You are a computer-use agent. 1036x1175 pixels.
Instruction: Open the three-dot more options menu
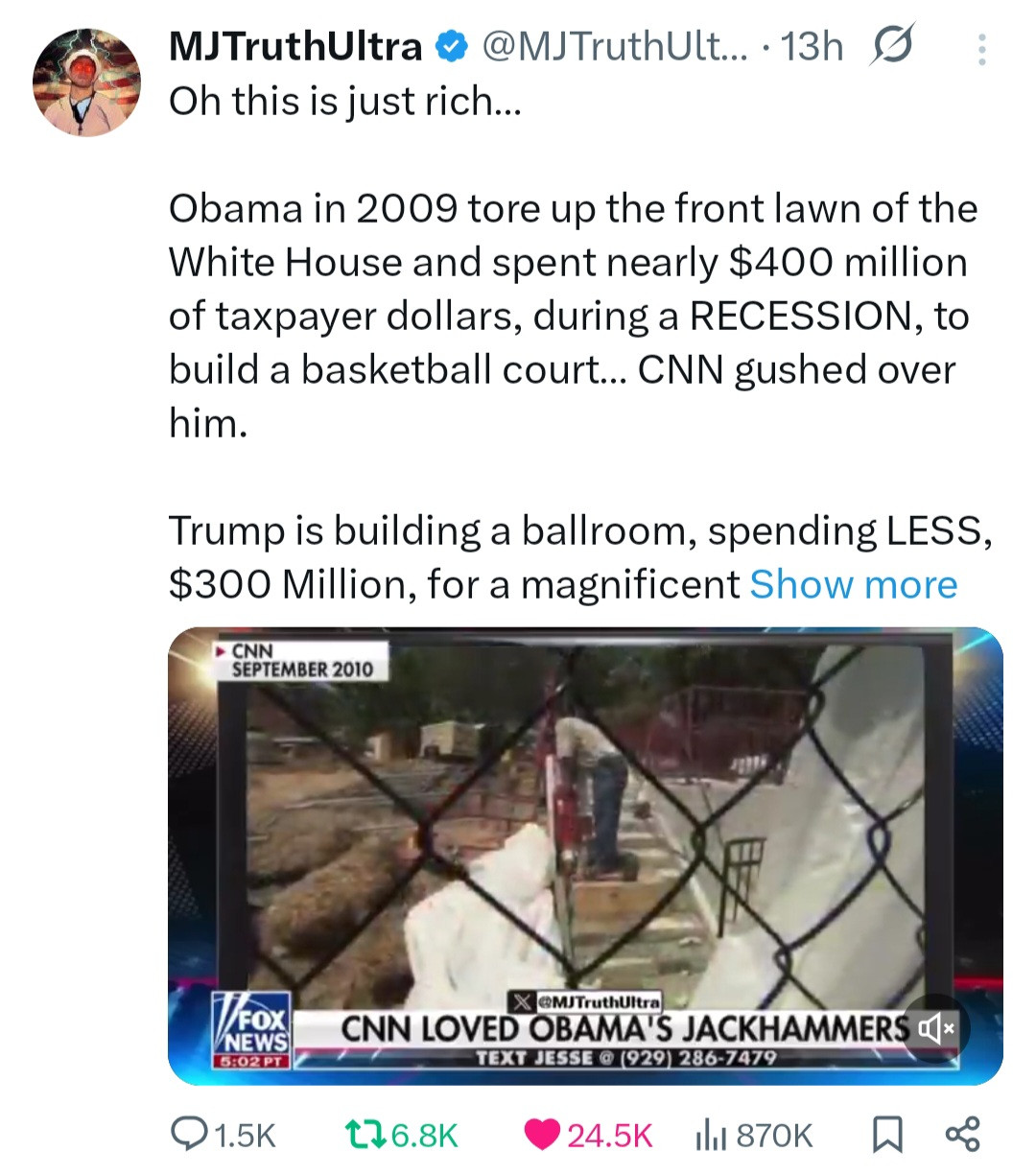click(980, 48)
